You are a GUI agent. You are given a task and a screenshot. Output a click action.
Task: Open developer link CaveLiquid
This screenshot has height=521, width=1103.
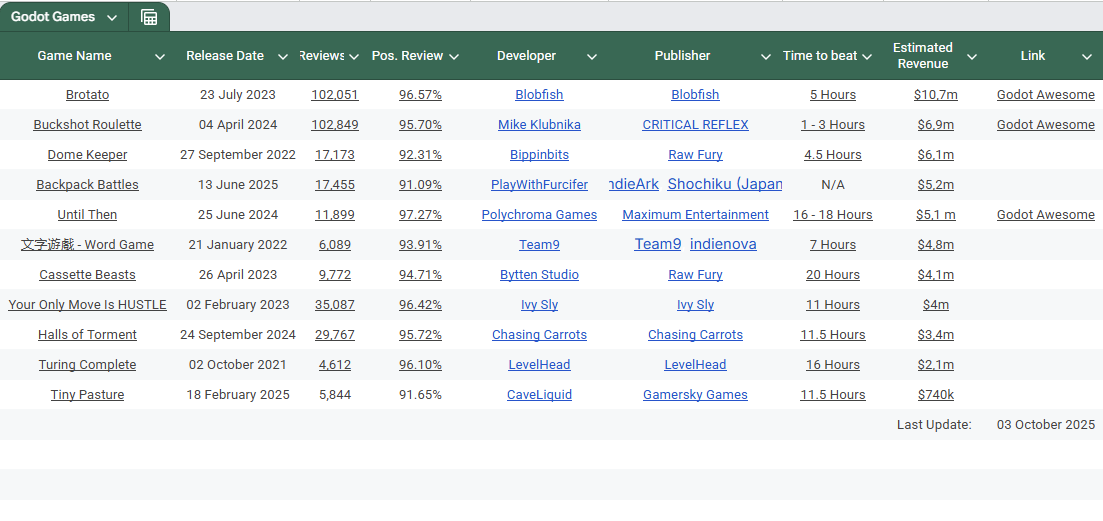[540, 395]
